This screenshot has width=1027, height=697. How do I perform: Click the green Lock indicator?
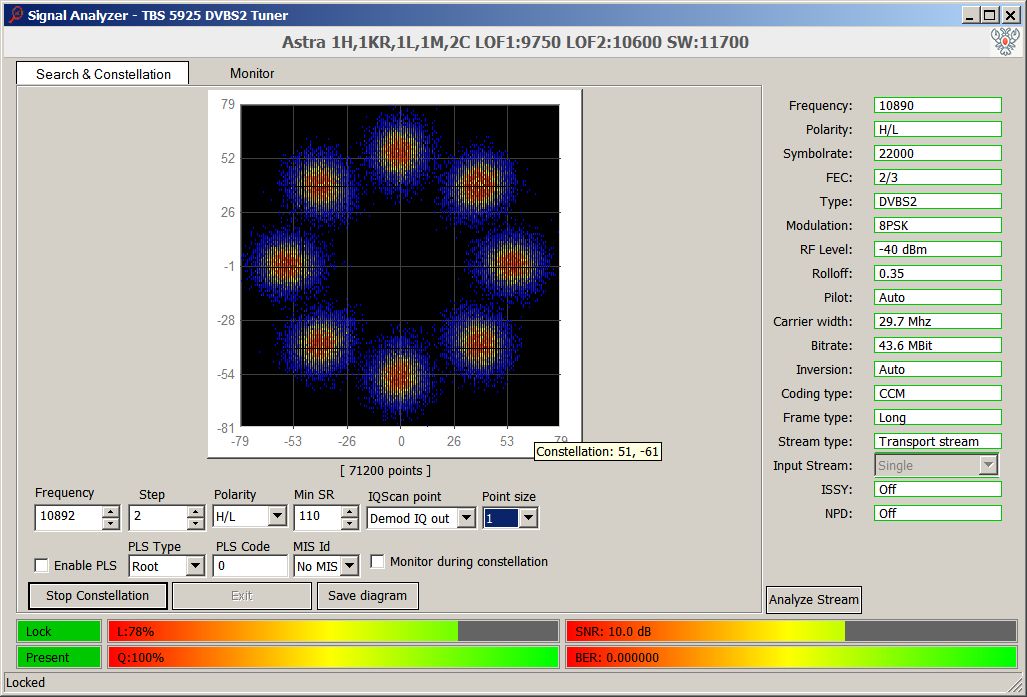[x=59, y=631]
